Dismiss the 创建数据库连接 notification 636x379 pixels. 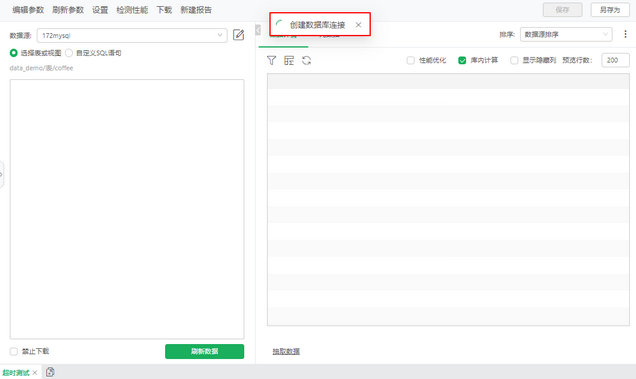[x=358, y=25]
